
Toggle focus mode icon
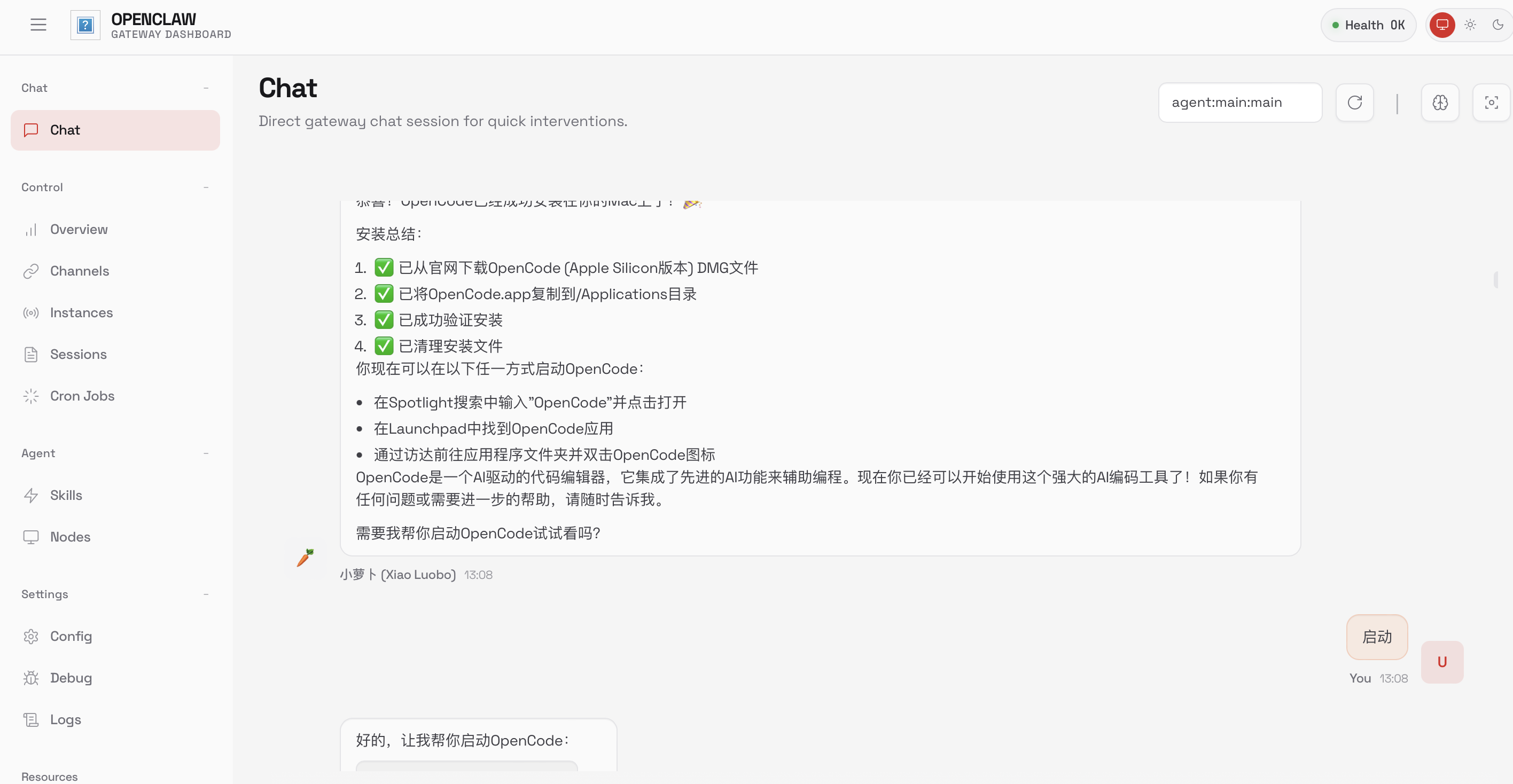[1491, 103]
